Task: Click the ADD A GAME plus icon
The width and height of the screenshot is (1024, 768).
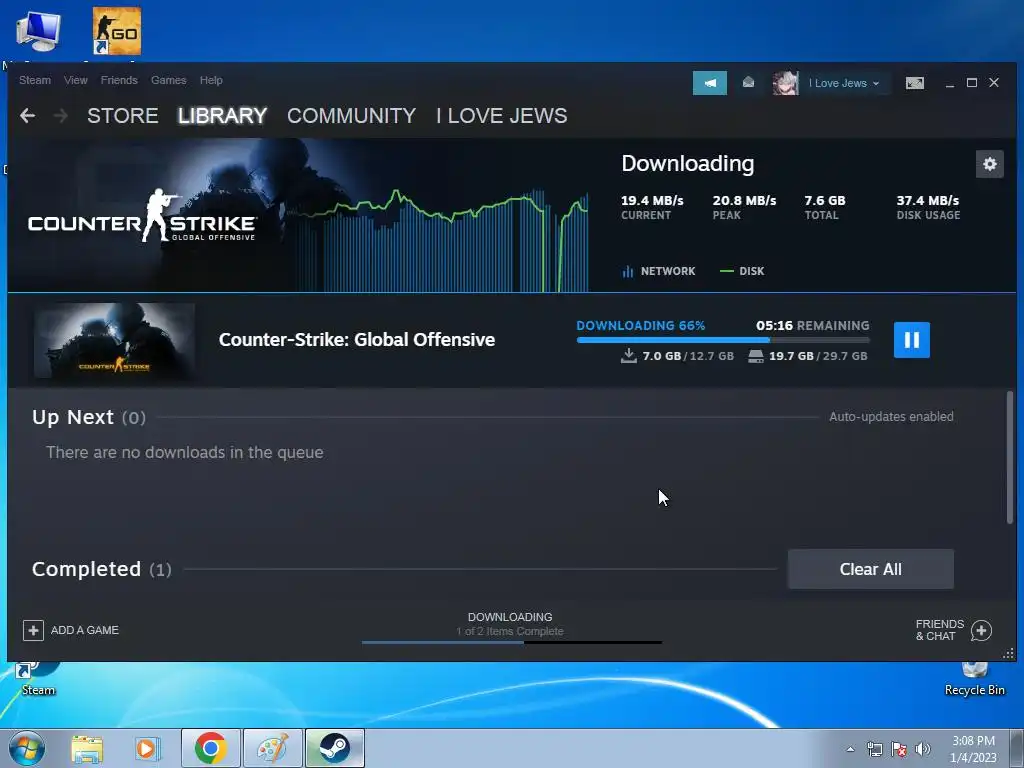Action: pos(33,630)
